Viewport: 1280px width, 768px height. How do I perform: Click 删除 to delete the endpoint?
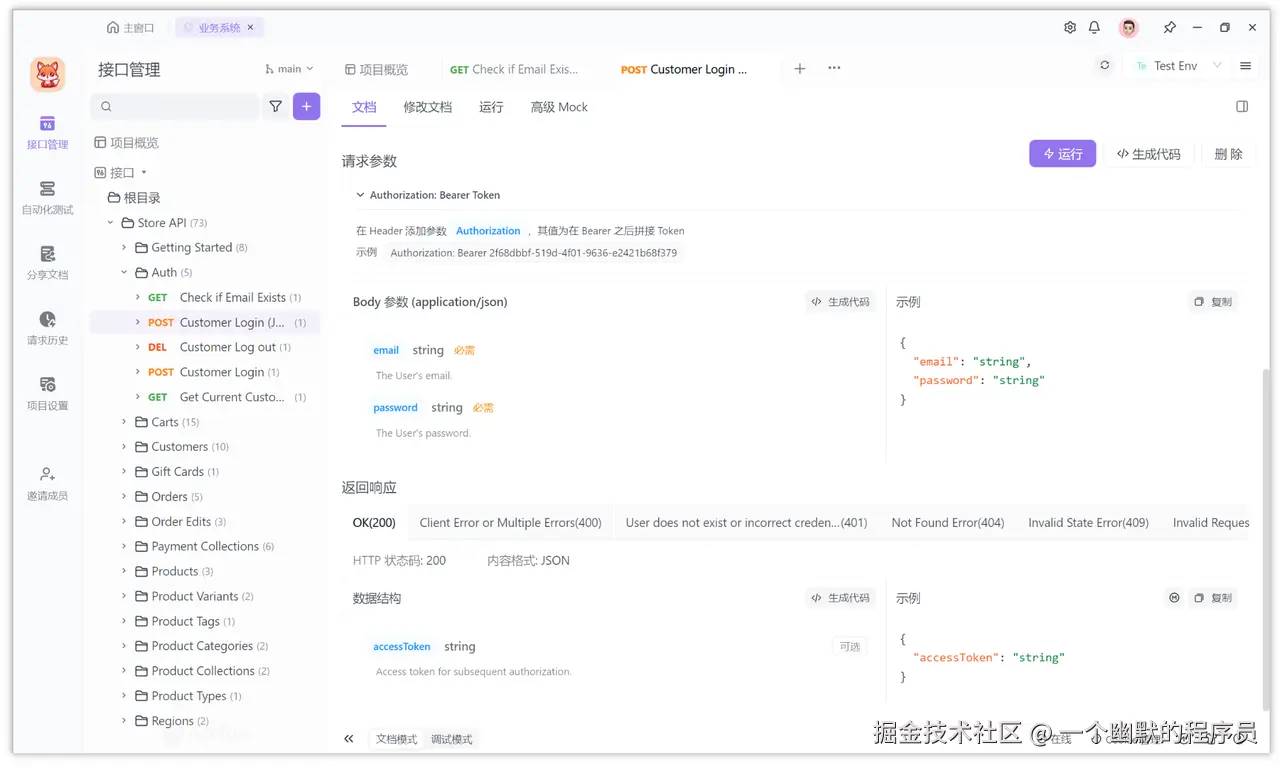pos(1227,153)
